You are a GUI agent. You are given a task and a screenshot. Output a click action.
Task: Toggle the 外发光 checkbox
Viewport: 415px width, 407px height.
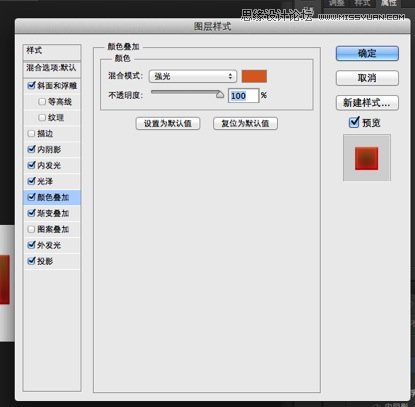click(31, 245)
